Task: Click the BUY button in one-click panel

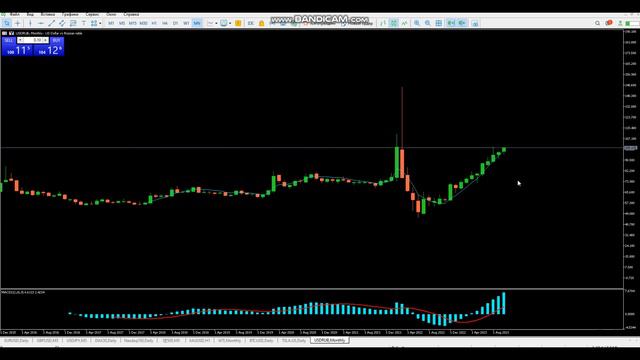Action: coord(57,40)
